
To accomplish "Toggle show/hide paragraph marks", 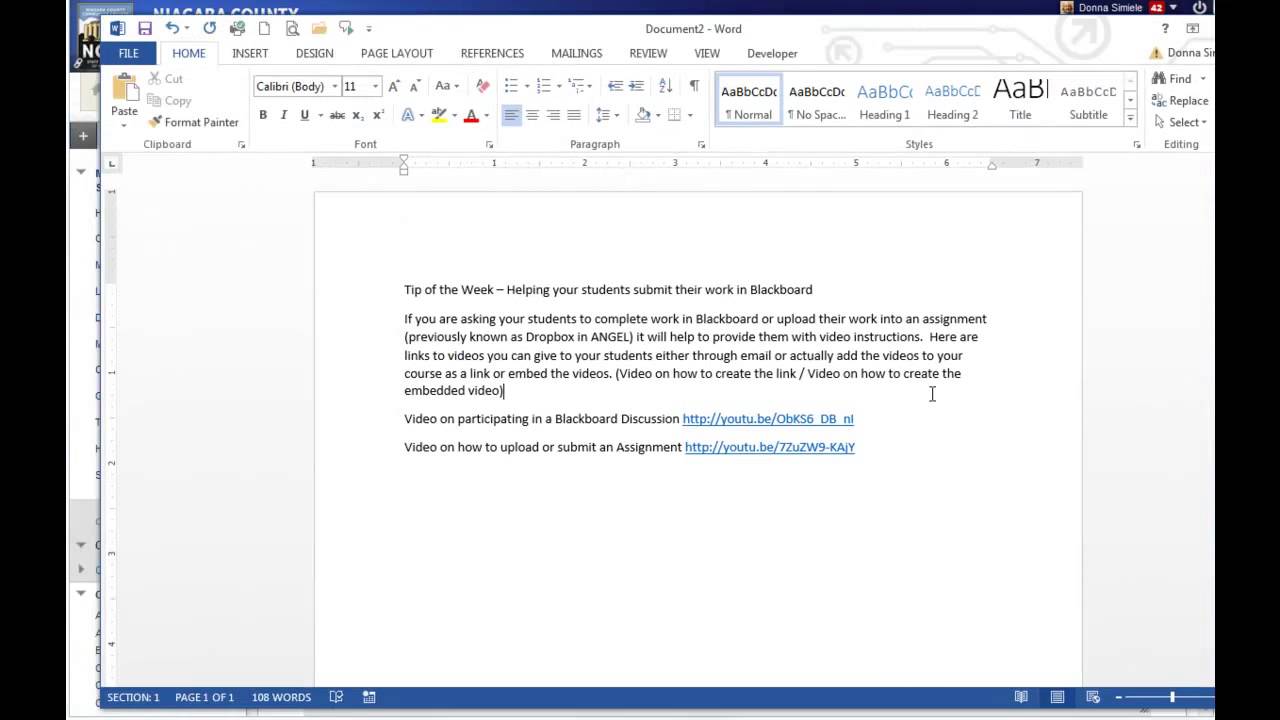I will tap(694, 86).
